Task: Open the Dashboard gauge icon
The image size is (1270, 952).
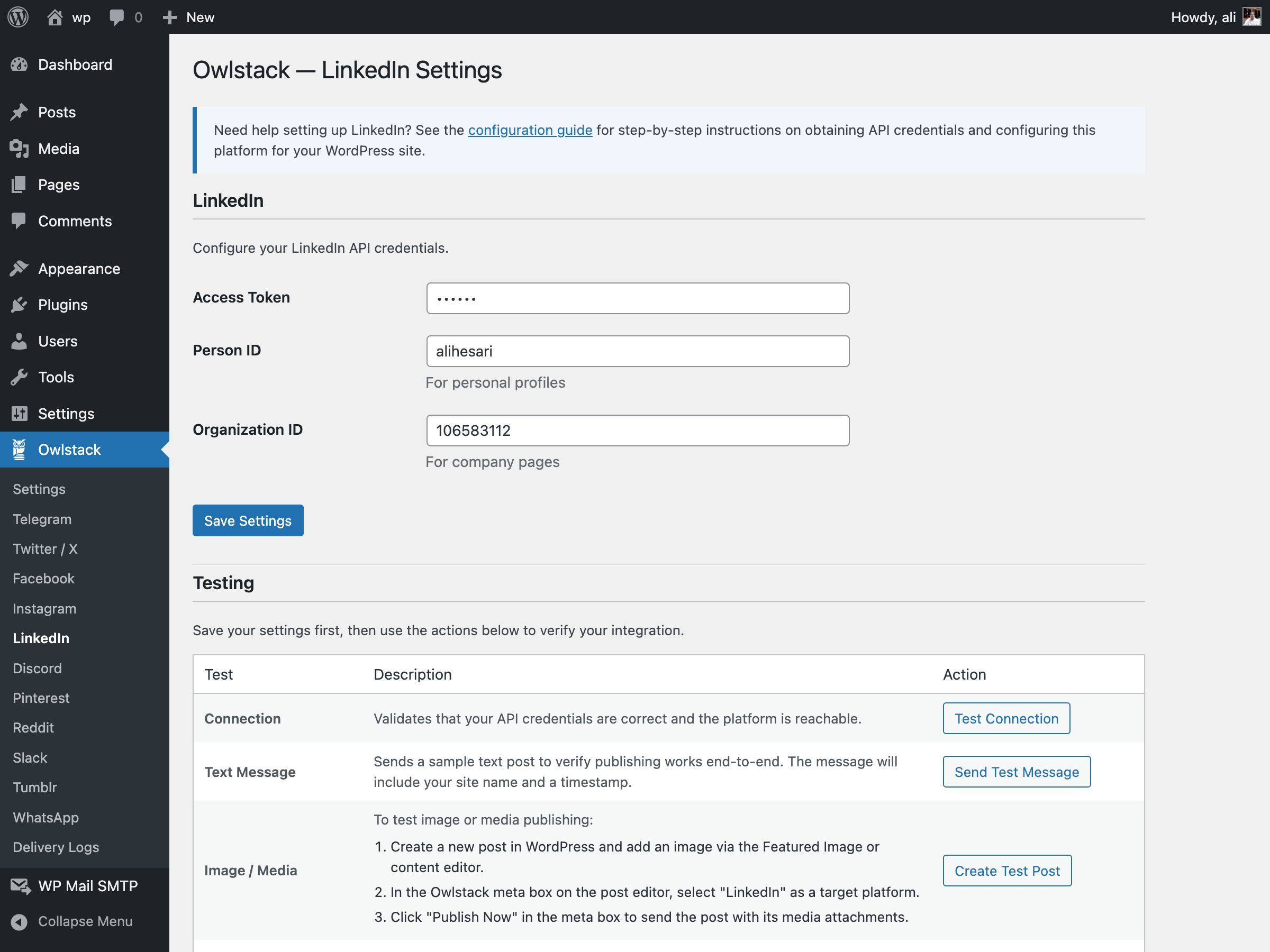Action: coord(19,65)
